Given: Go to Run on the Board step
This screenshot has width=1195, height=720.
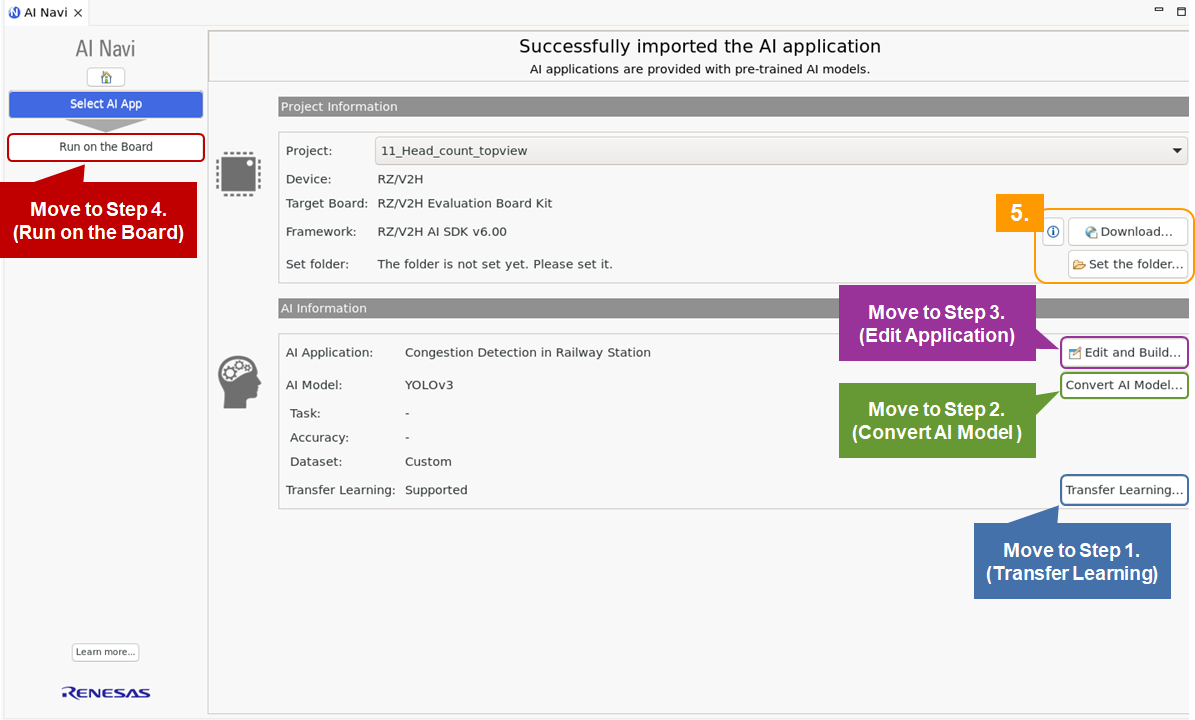Looking at the screenshot, I should click(106, 147).
